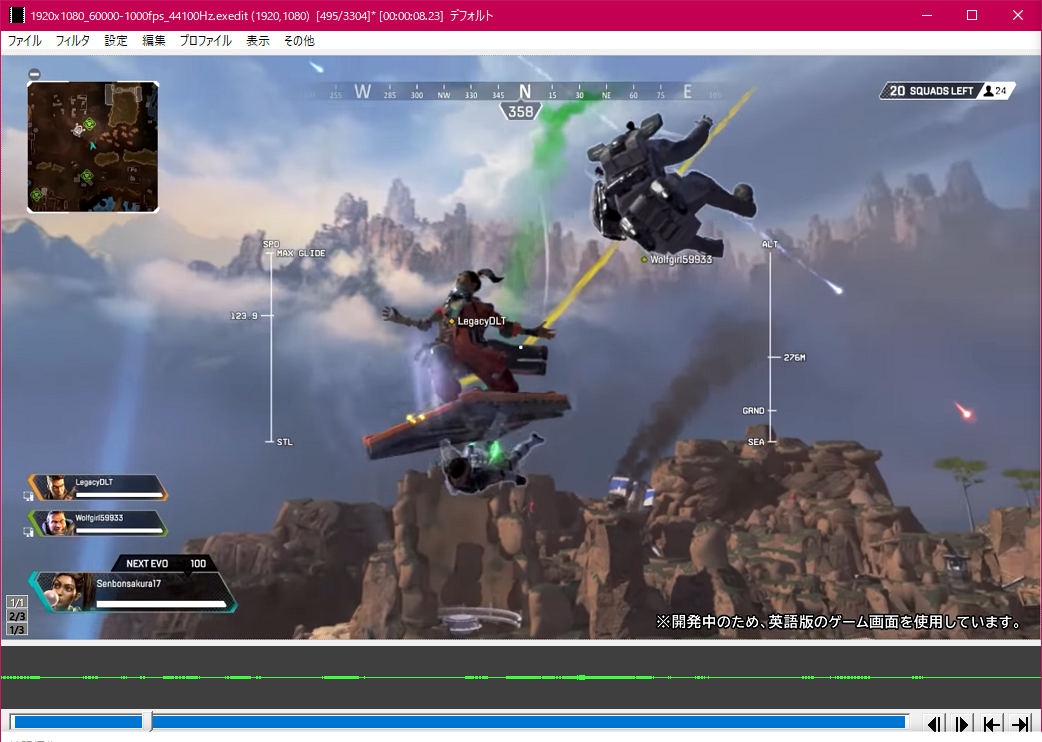Click the player count icon showing 24
Image resolution: width=1042 pixels, height=742 pixels.
click(x=995, y=91)
